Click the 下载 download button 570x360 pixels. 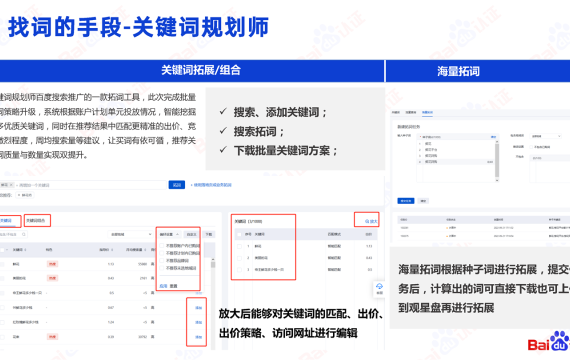pyautogui.click(x=209, y=234)
